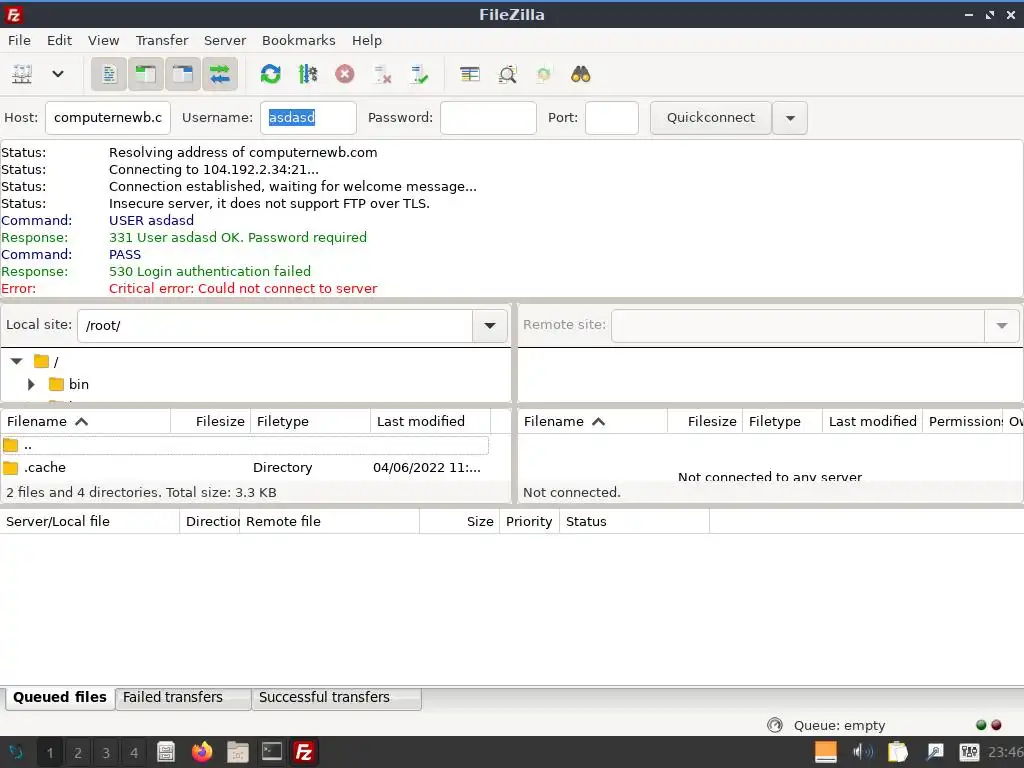Reconnect to the last used server

coord(419,74)
